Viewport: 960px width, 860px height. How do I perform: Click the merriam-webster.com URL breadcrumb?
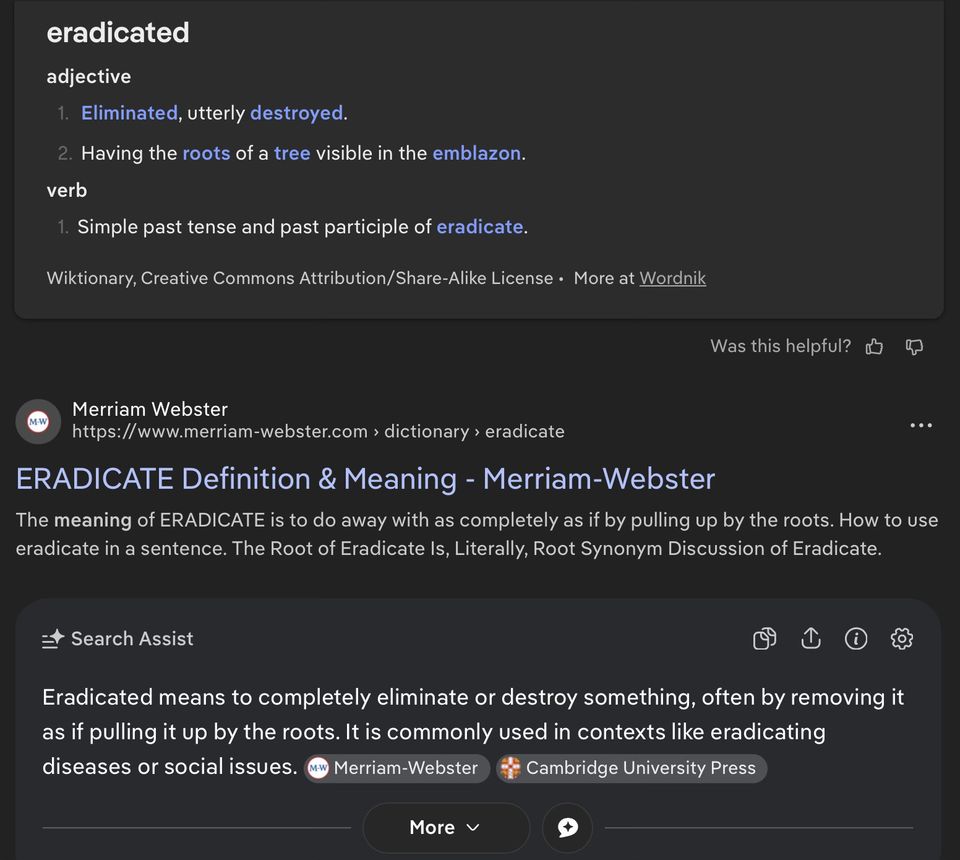[318, 432]
